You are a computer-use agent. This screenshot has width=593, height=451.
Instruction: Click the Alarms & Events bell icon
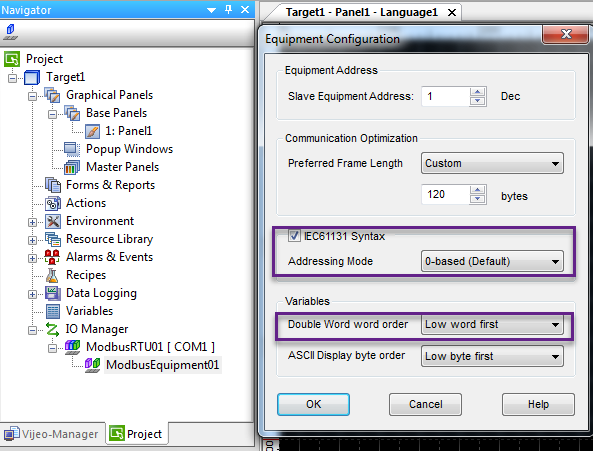pyautogui.click(x=52, y=257)
